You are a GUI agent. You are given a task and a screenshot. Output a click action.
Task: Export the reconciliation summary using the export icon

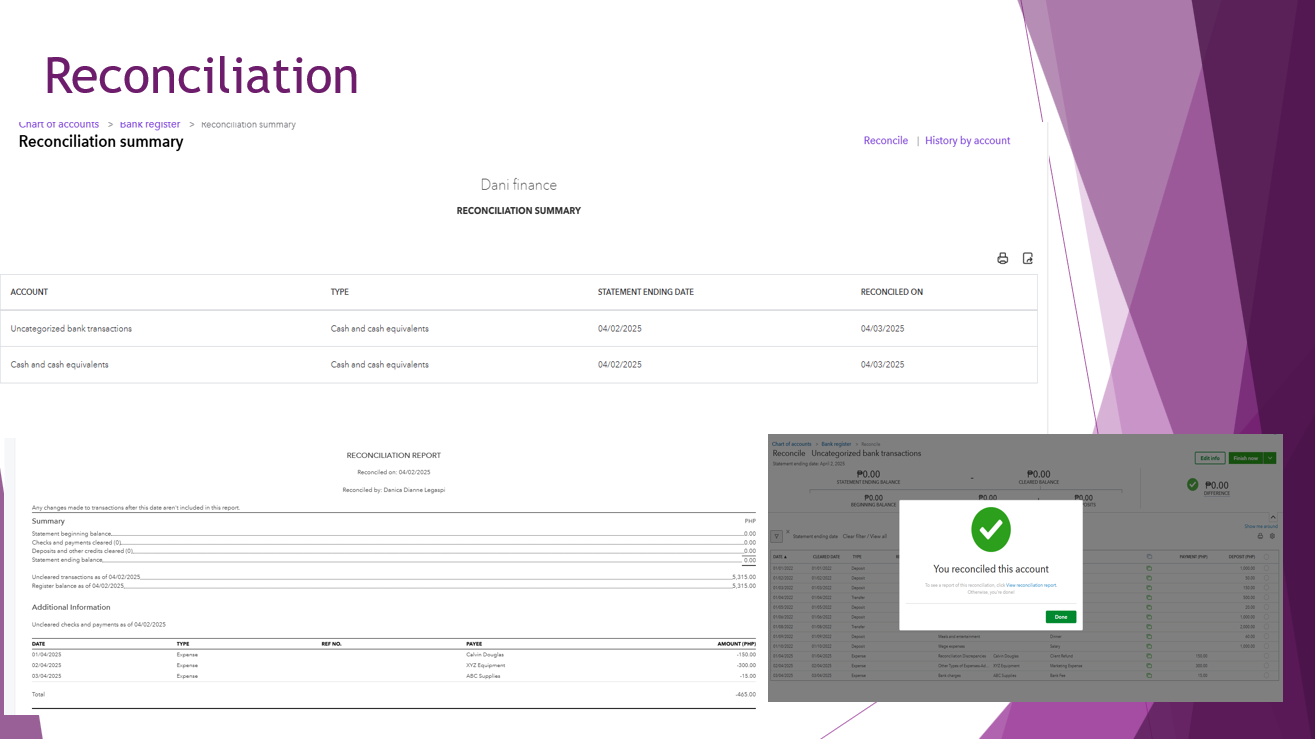click(x=1028, y=259)
